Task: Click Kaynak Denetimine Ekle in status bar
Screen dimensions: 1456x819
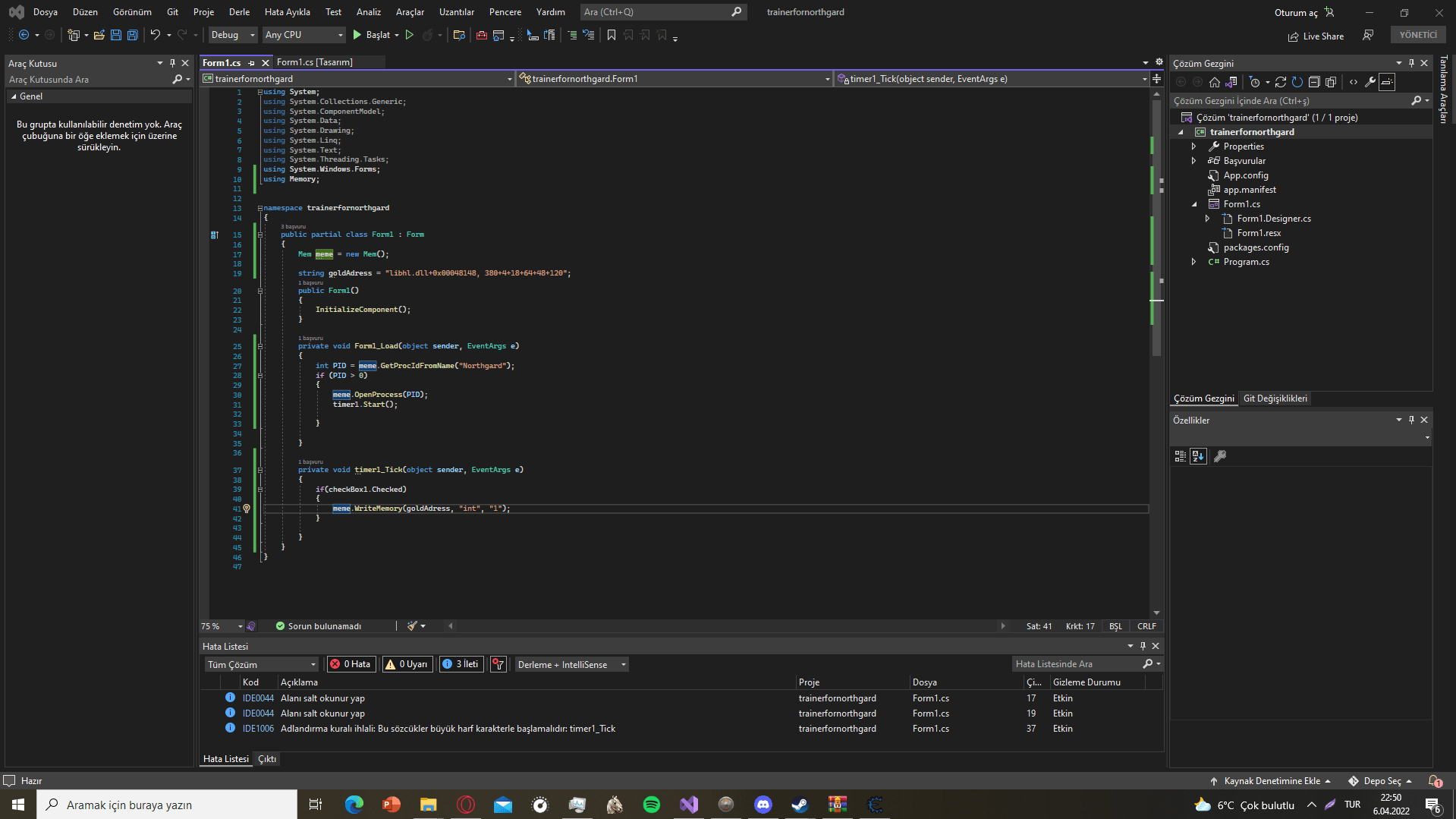Action: pyautogui.click(x=1272, y=781)
